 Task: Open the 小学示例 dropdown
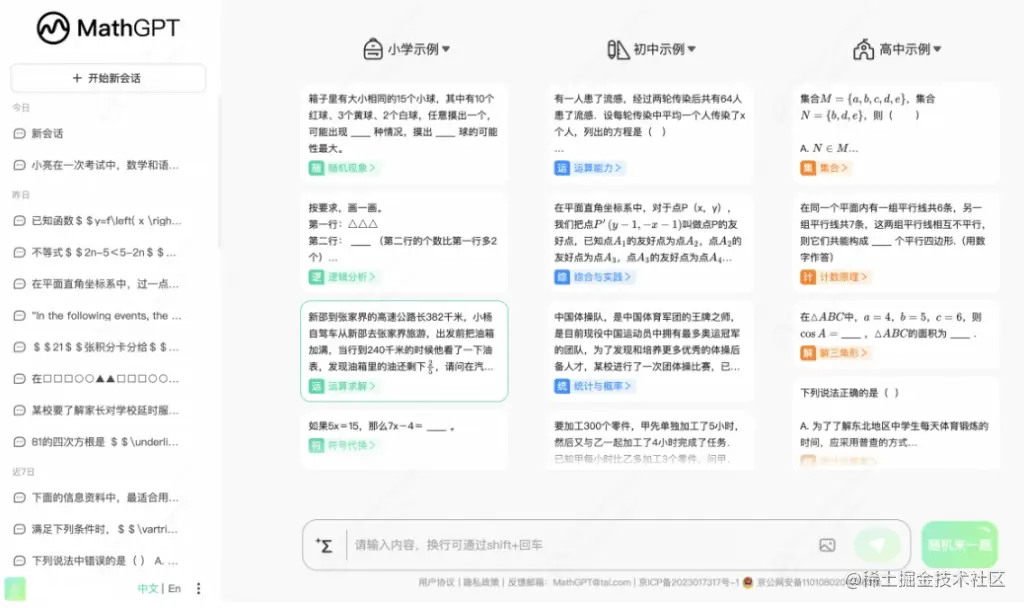click(x=408, y=47)
